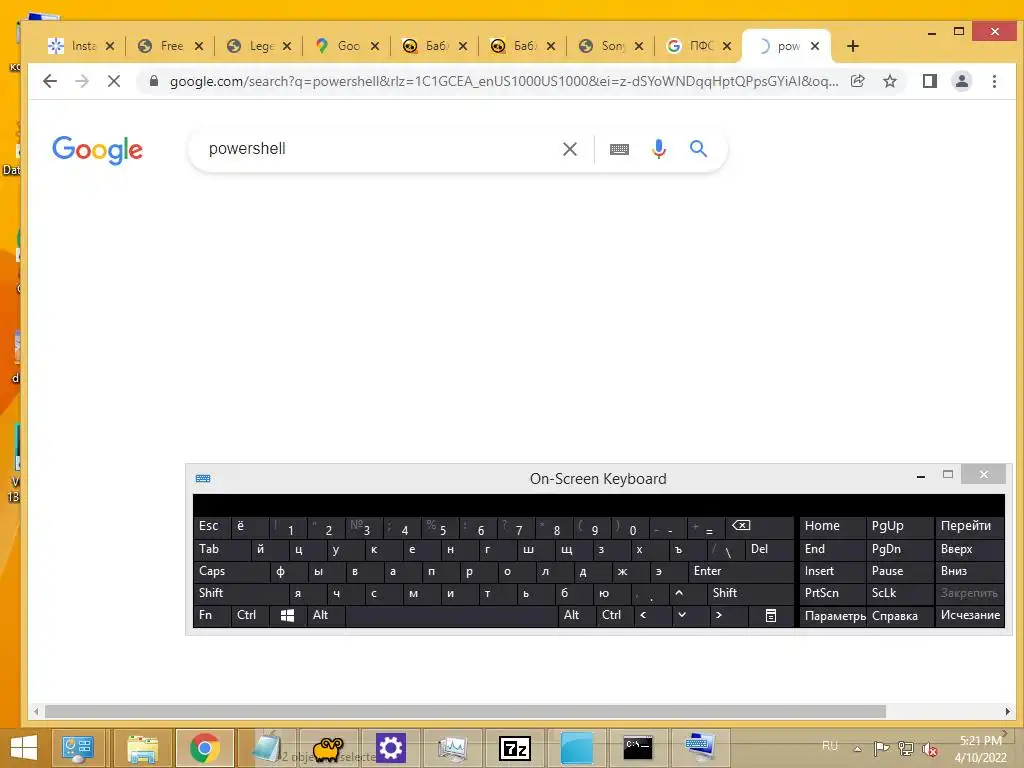Open 7-Zip from the taskbar

tap(515, 748)
